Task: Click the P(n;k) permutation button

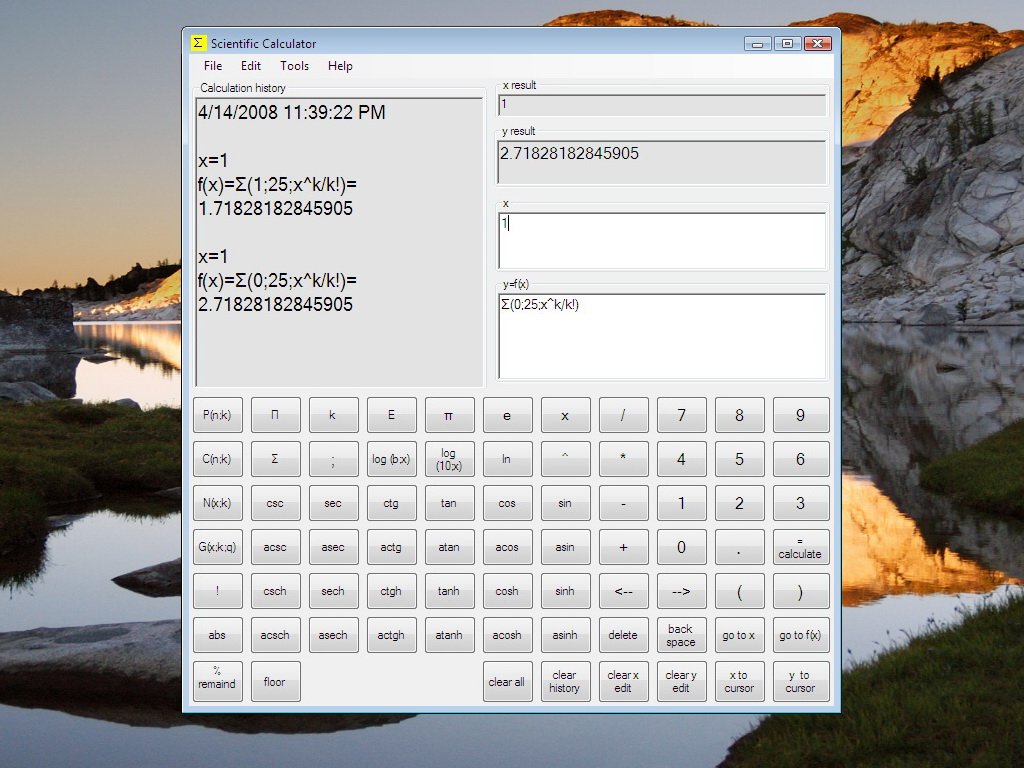Action: (x=217, y=415)
